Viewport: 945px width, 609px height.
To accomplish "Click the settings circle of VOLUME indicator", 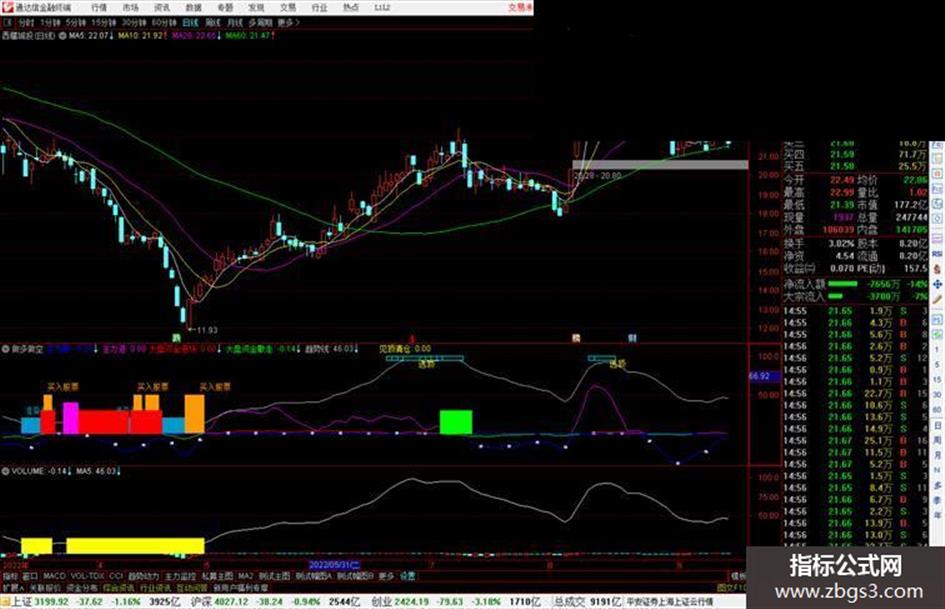I will click(5, 471).
